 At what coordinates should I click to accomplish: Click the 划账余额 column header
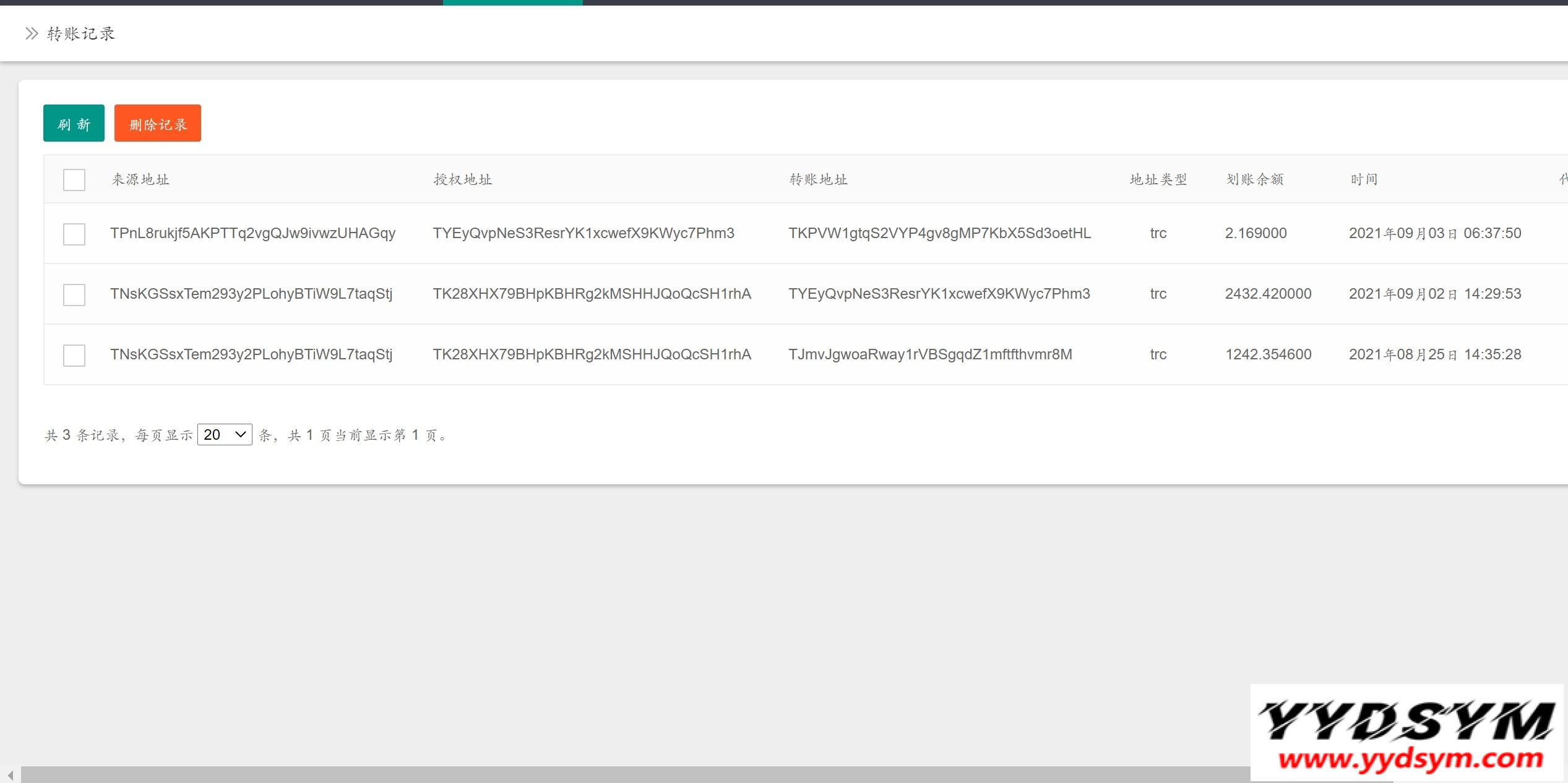pyautogui.click(x=1255, y=180)
